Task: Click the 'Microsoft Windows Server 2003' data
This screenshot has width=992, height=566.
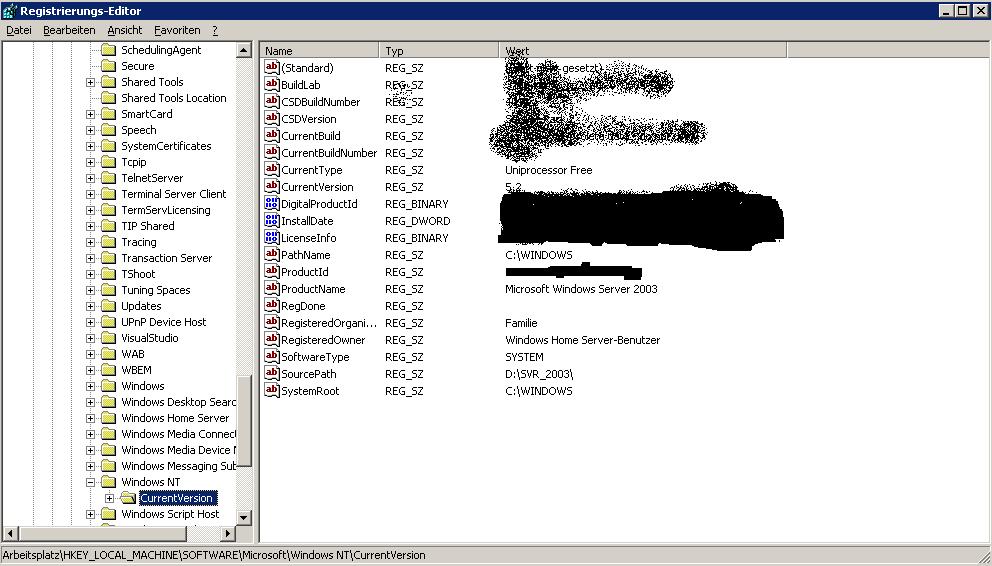Action: coord(581,289)
